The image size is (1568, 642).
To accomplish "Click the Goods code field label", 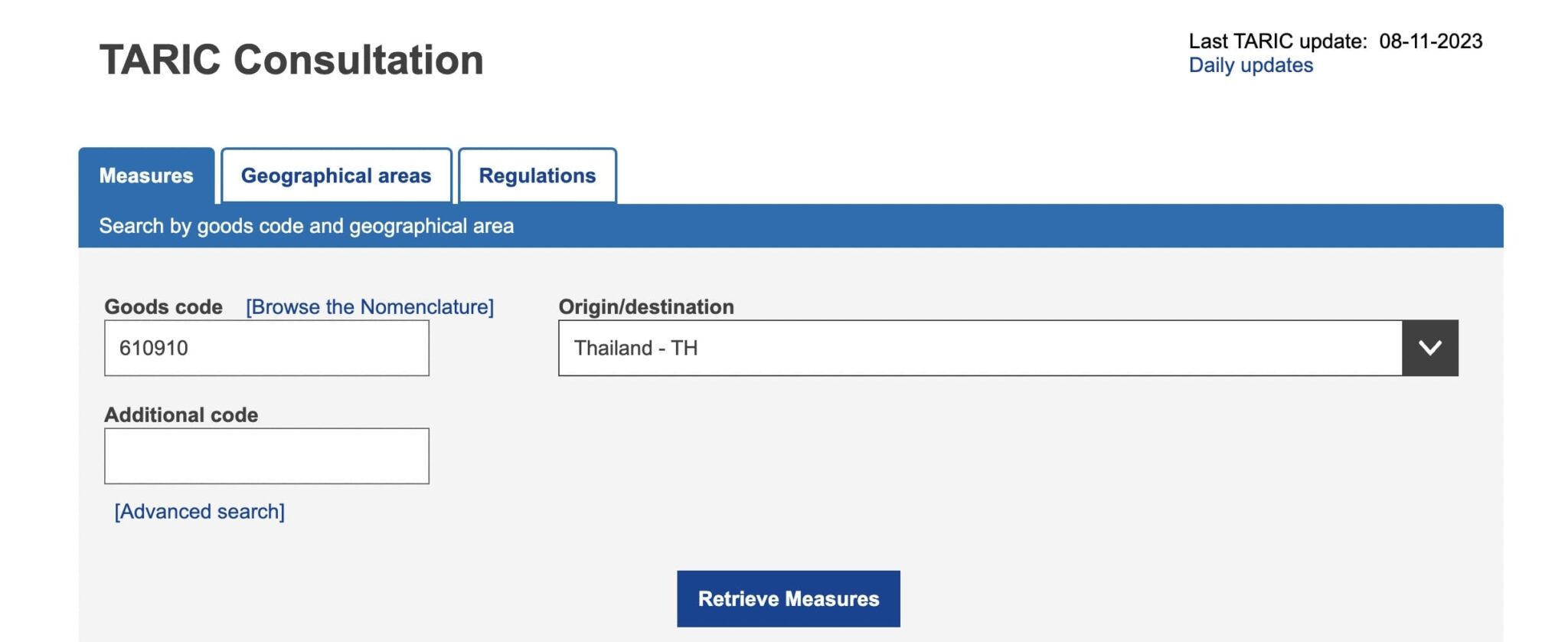I will (x=163, y=306).
